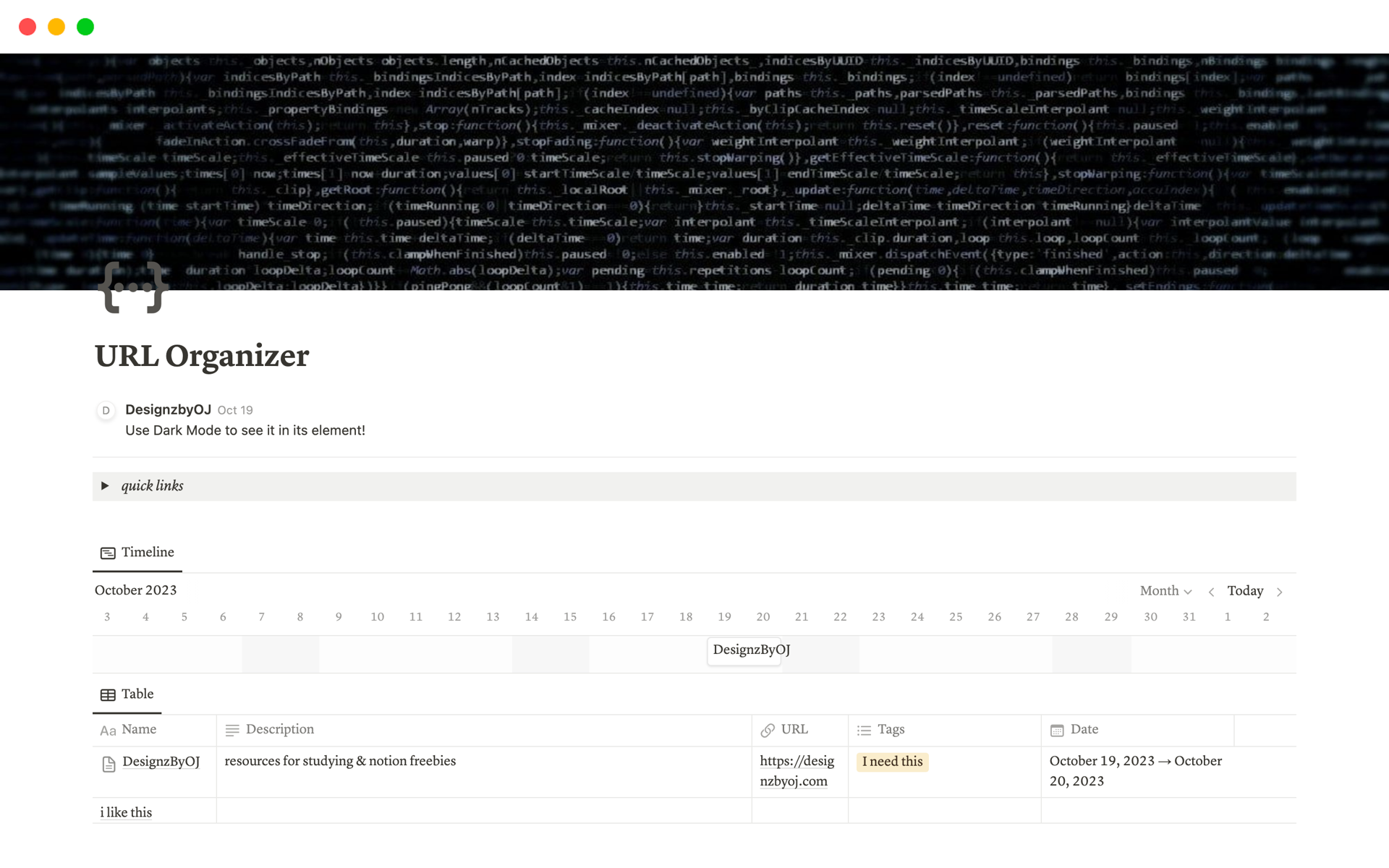The width and height of the screenshot is (1389, 868).
Task: Click the Aa icon on the Name column
Action: point(107,730)
